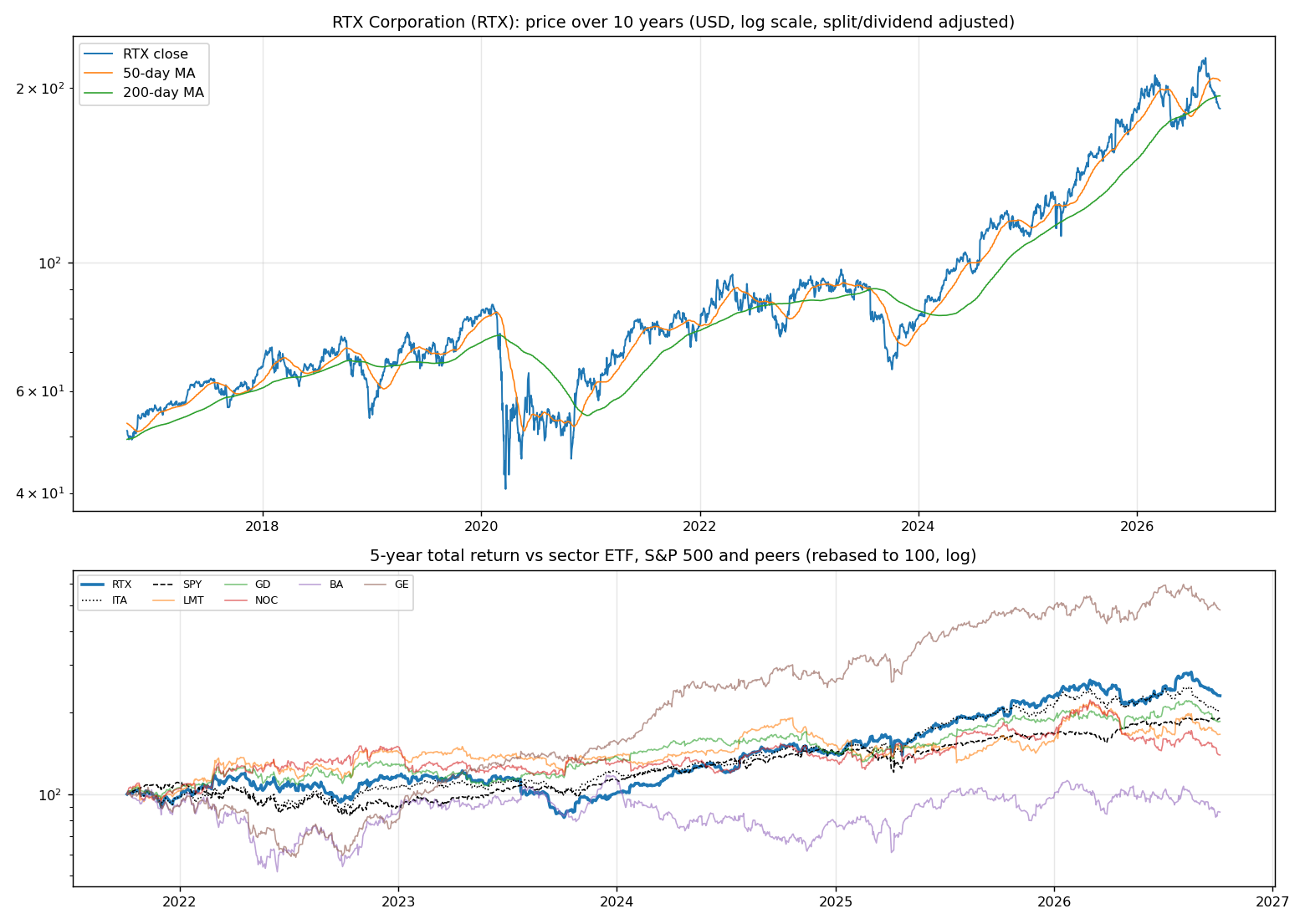
Task: Click the GE entry in the lower legend
Action: [x=387, y=585]
